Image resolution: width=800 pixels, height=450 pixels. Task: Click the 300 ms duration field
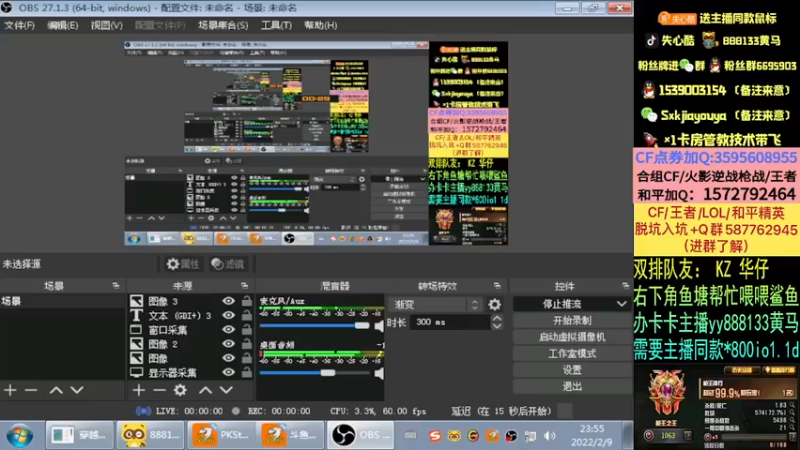[449, 322]
